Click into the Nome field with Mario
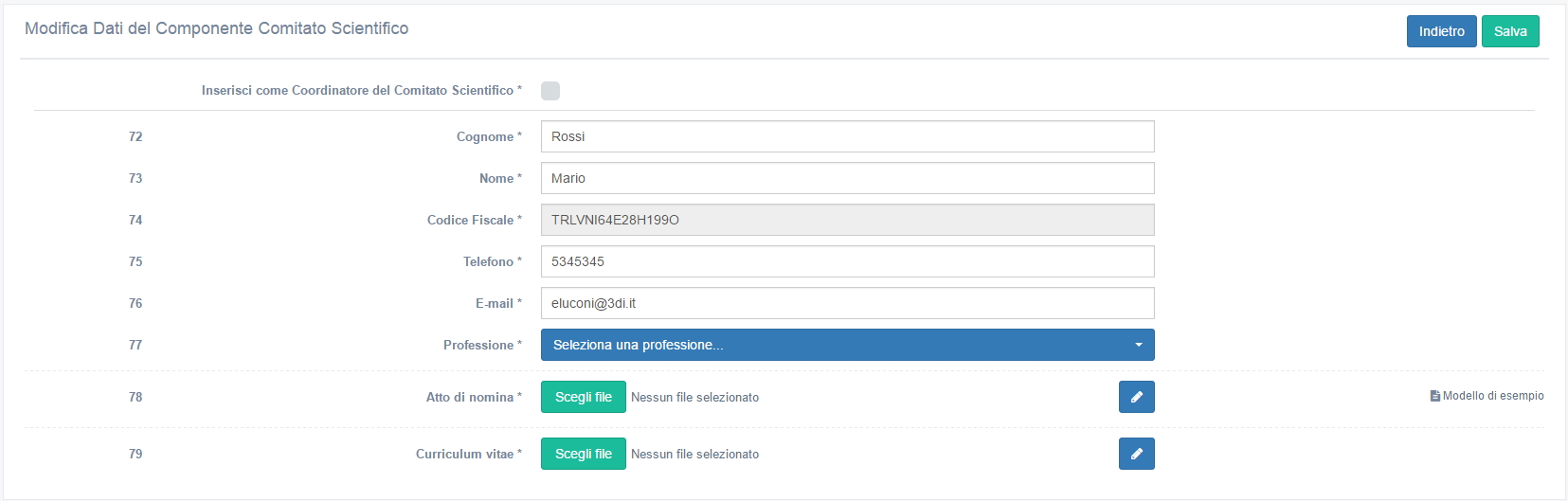1568x501 pixels. [847, 178]
